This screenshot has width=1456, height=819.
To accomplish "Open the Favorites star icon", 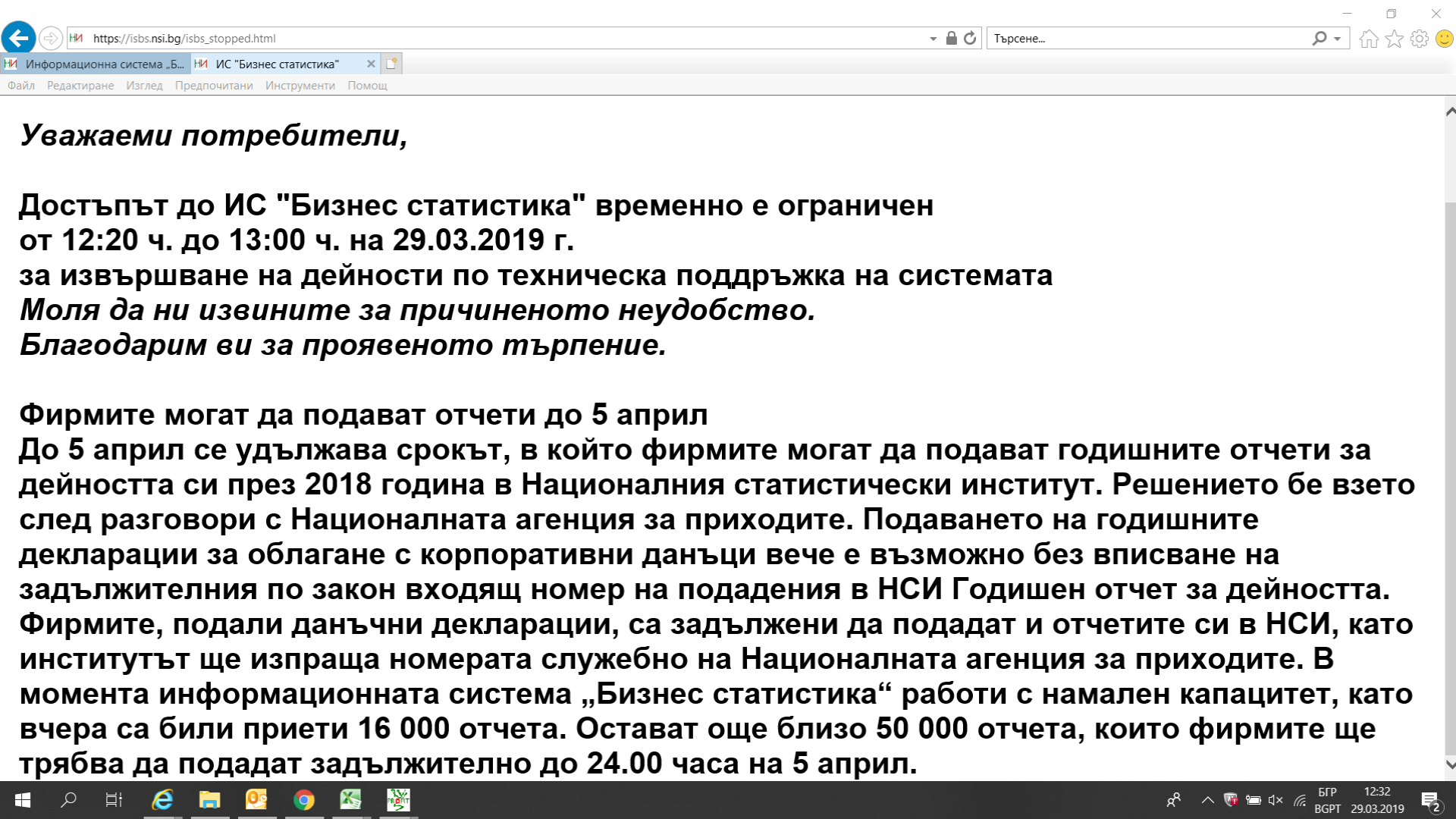I will click(x=1395, y=39).
